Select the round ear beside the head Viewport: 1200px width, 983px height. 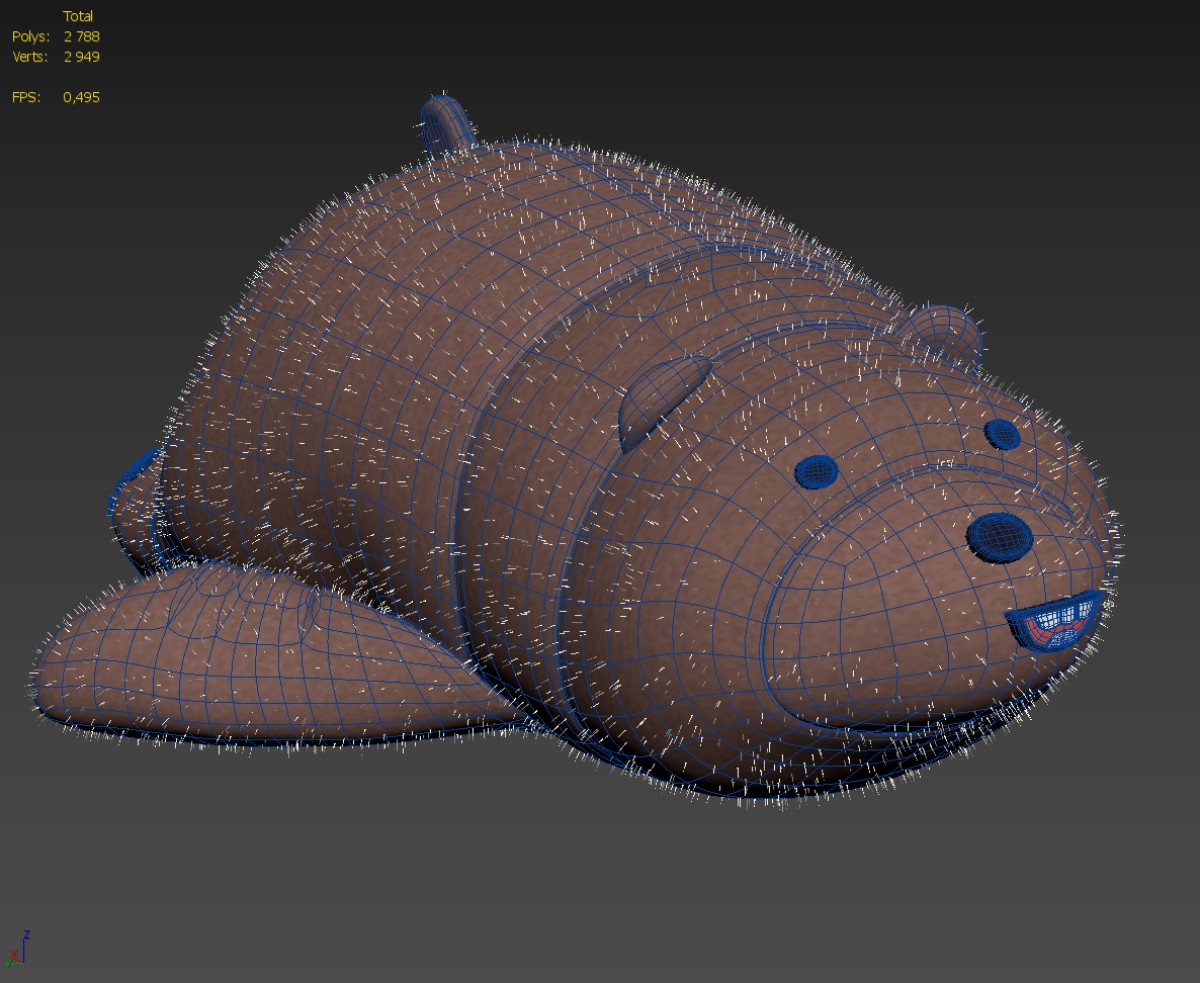click(944, 327)
